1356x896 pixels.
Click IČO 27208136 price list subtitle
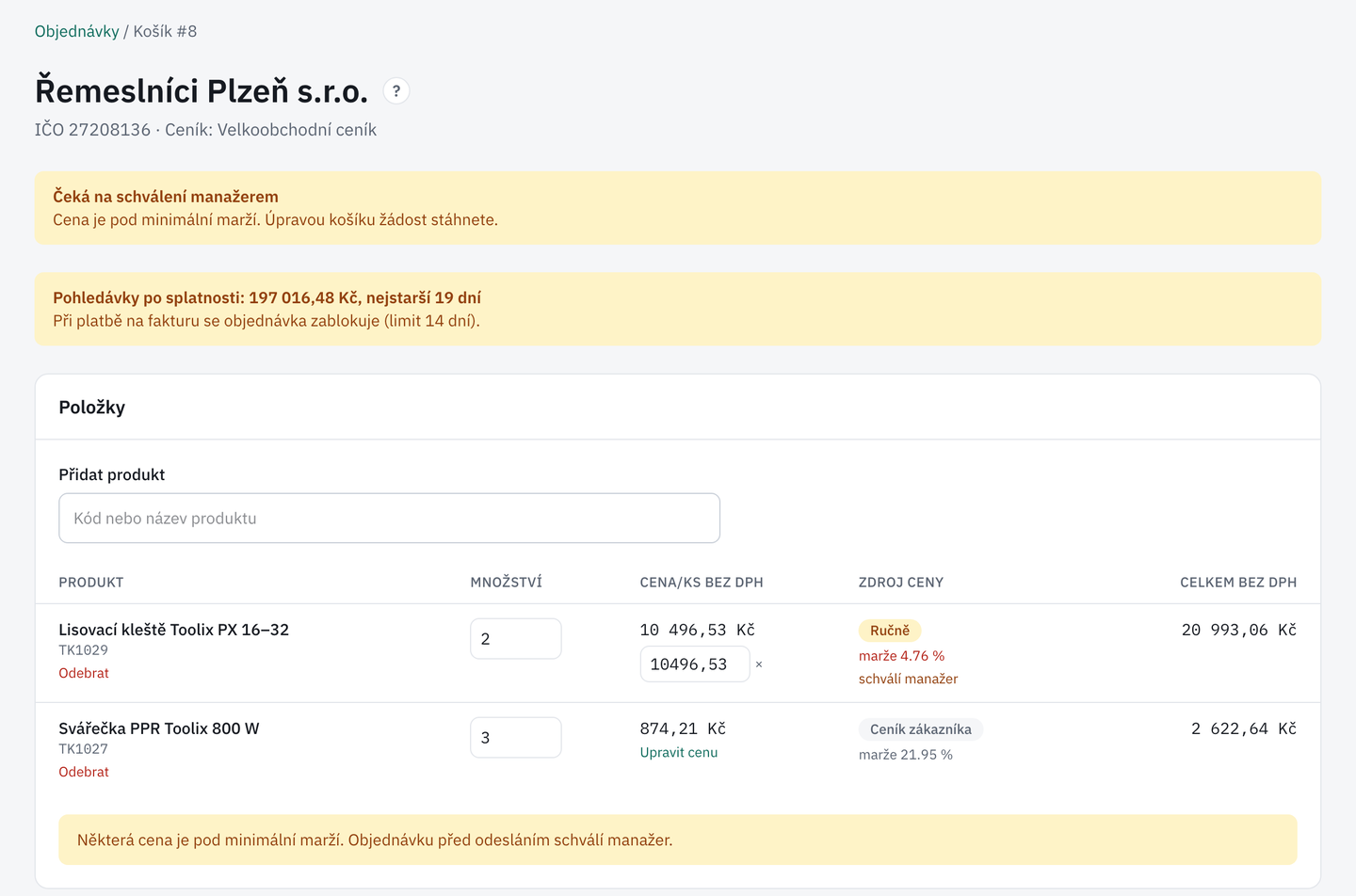(205, 130)
